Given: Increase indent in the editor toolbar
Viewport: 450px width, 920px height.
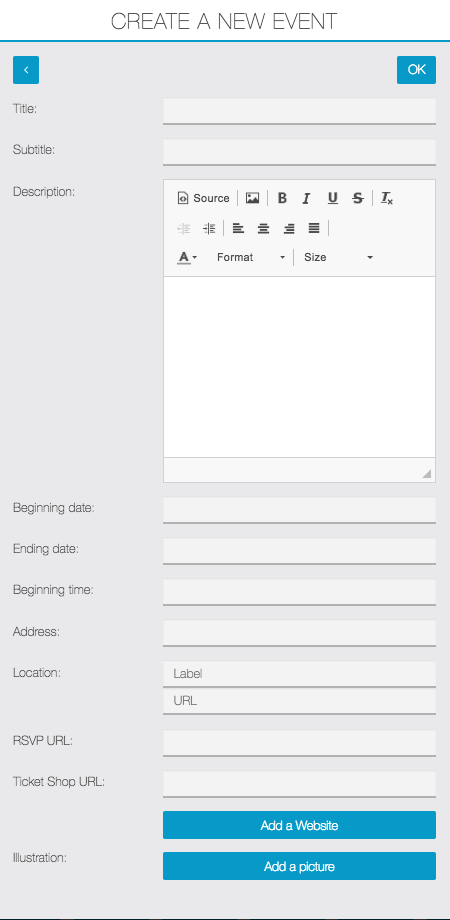Looking at the screenshot, I should pos(209,228).
